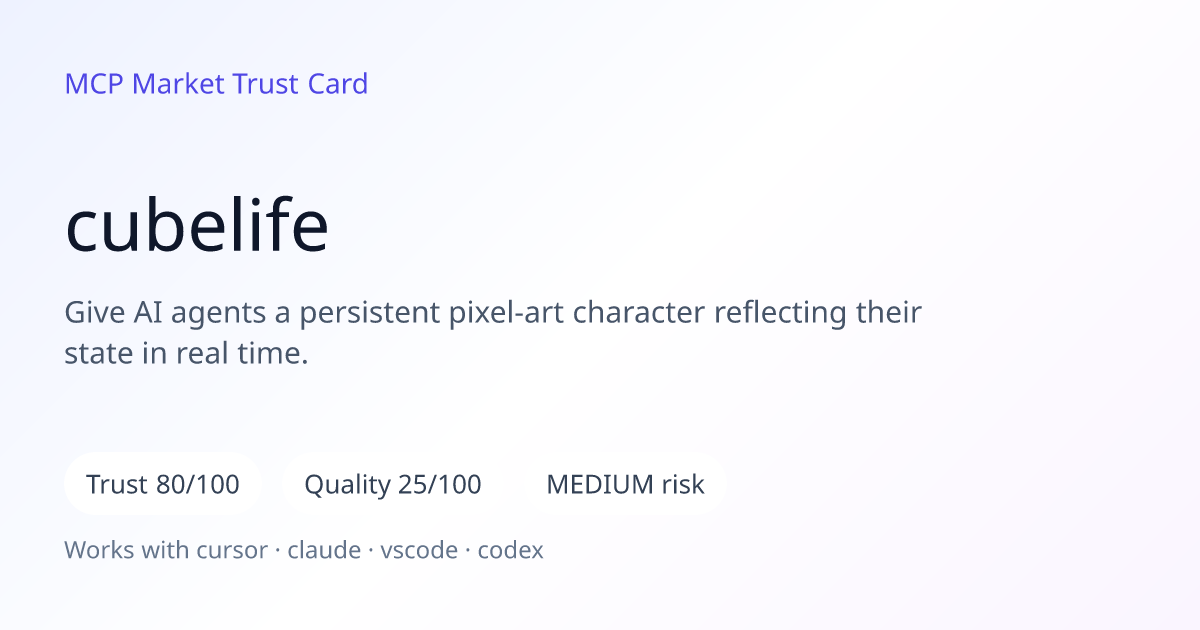This screenshot has width=1200, height=630.
Task: Click the 'state in real time.' text line
Action: 186,353
